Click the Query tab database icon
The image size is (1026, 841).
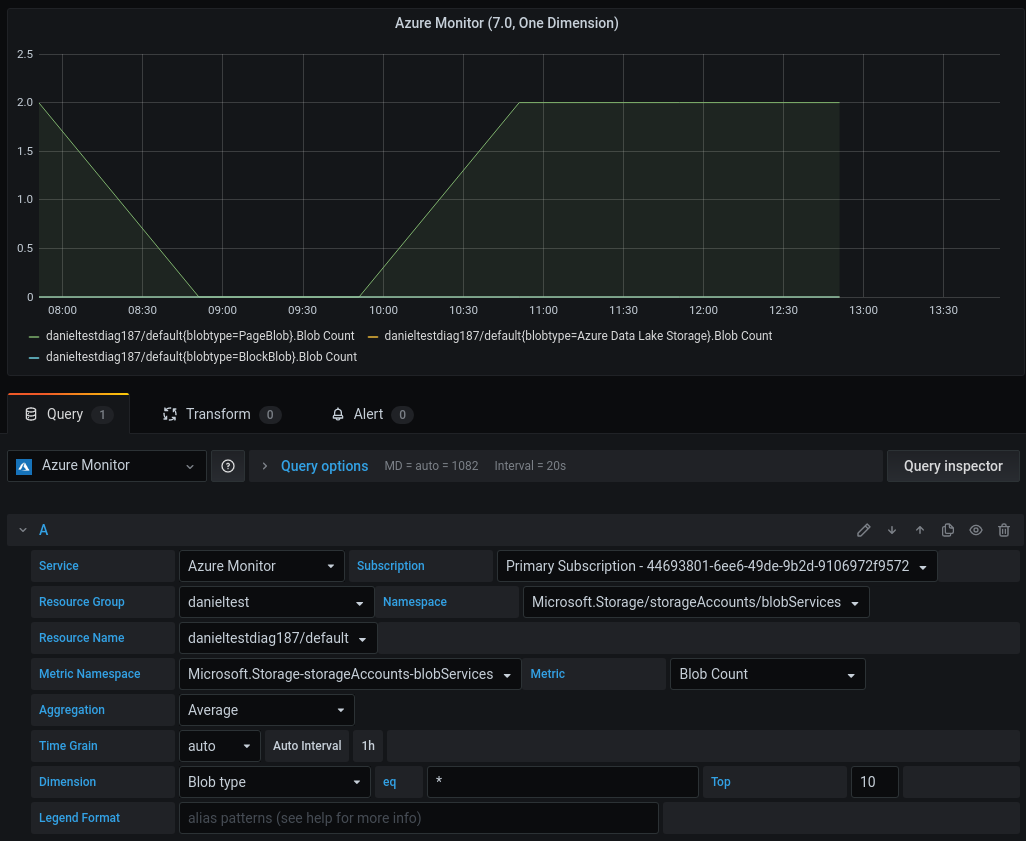tap(31, 414)
